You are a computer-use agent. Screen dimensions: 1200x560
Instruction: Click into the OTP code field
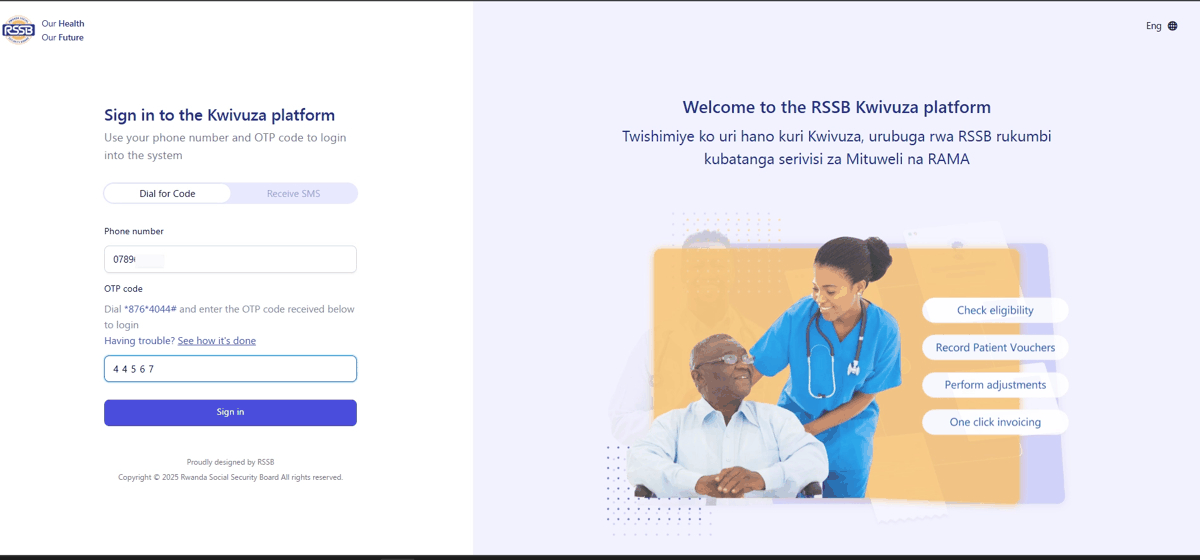[x=230, y=369]
